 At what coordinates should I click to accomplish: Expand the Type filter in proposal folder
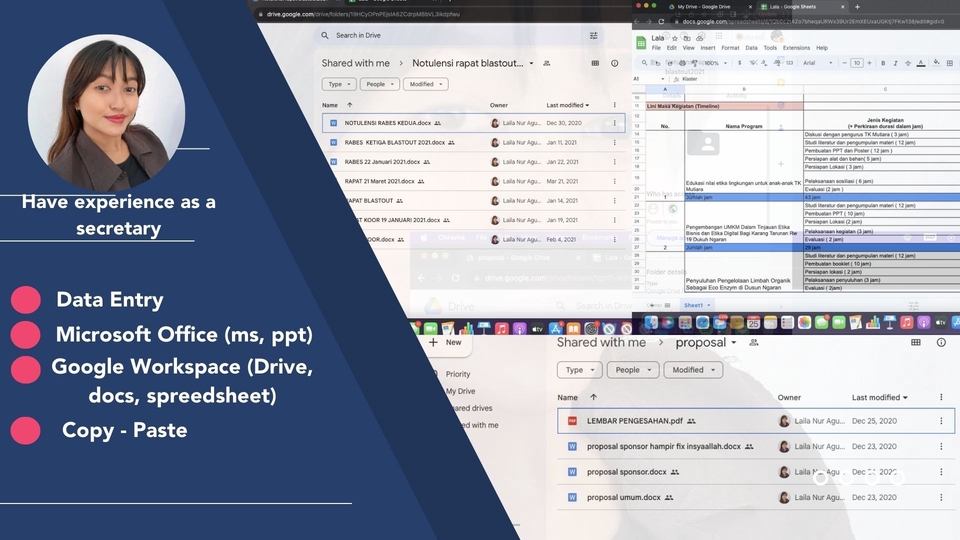[x=579, y=370]
